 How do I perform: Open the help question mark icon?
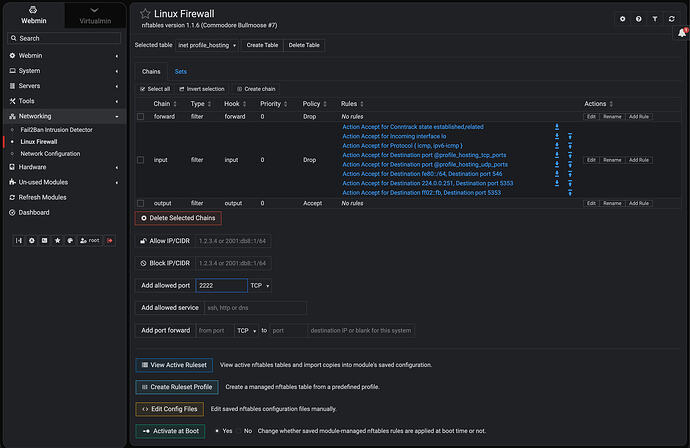point(639,19)
